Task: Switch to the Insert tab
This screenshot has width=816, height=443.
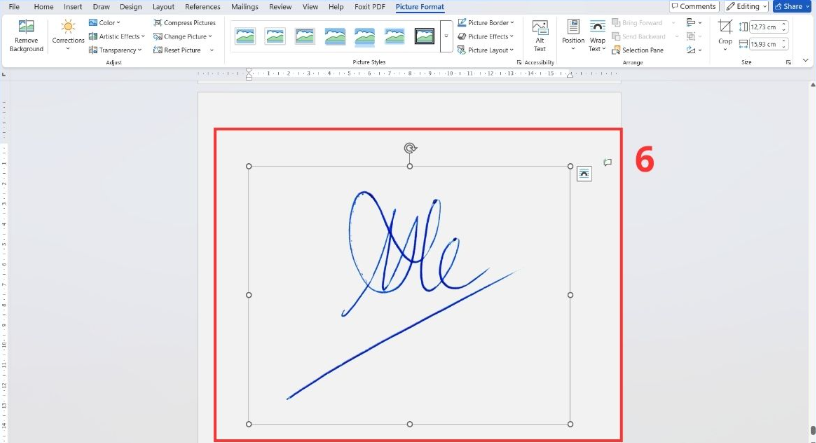Action: [73, 7]
